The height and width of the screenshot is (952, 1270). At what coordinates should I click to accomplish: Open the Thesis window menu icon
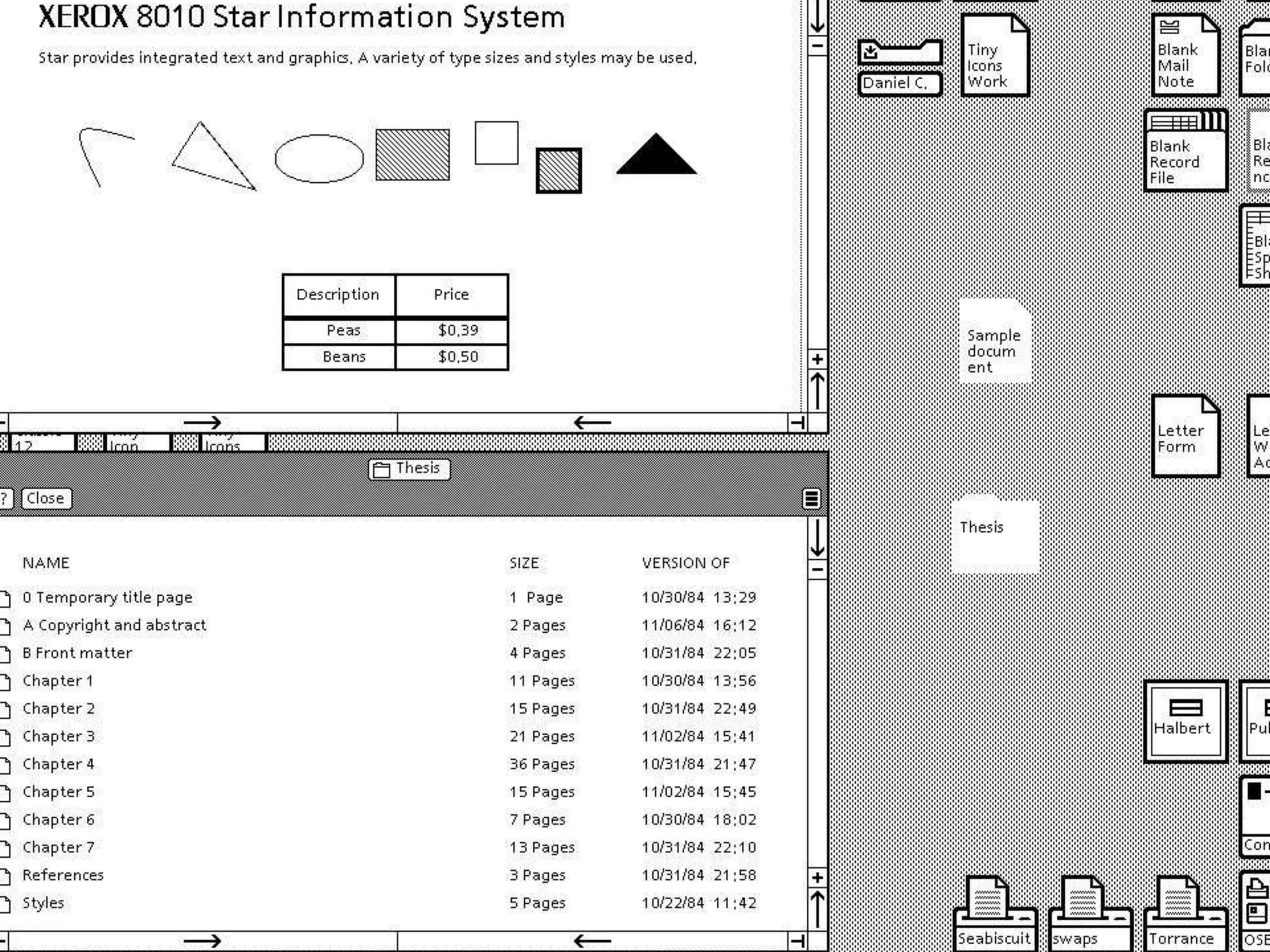pyautogui.click(x=811, y=498)
